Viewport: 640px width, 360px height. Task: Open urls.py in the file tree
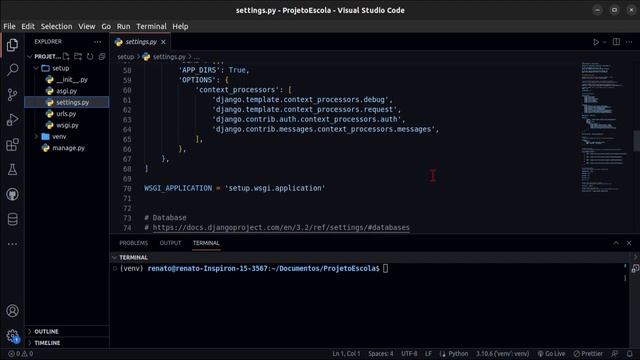point(66,114)
